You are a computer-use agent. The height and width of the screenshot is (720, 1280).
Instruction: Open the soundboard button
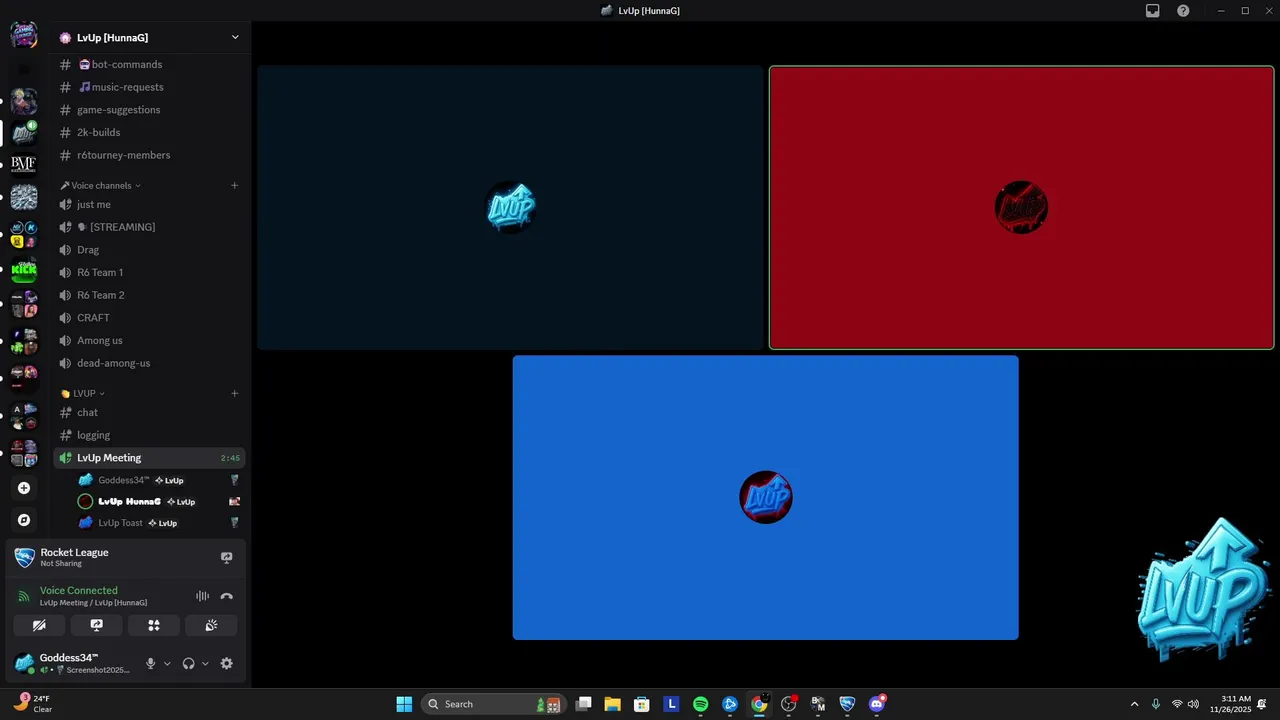click(x=211, y=625)
